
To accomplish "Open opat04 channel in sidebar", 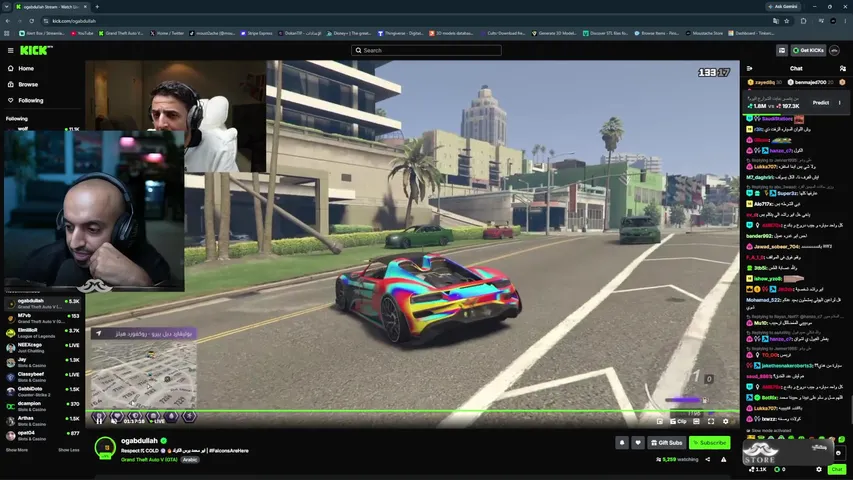I will pyautogui.click(x=42, y=435).
